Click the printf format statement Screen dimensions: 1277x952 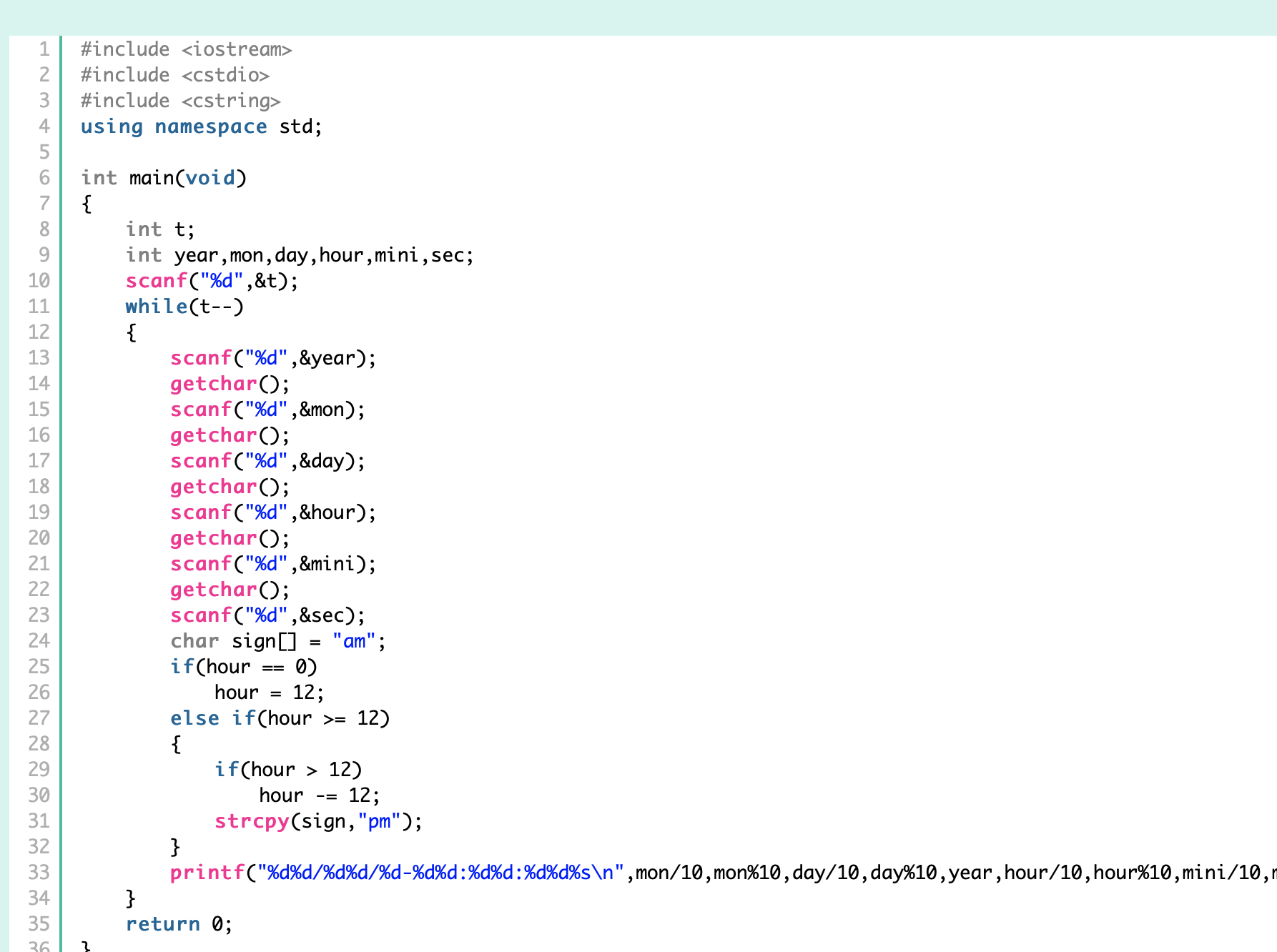[x=724, y=873]
